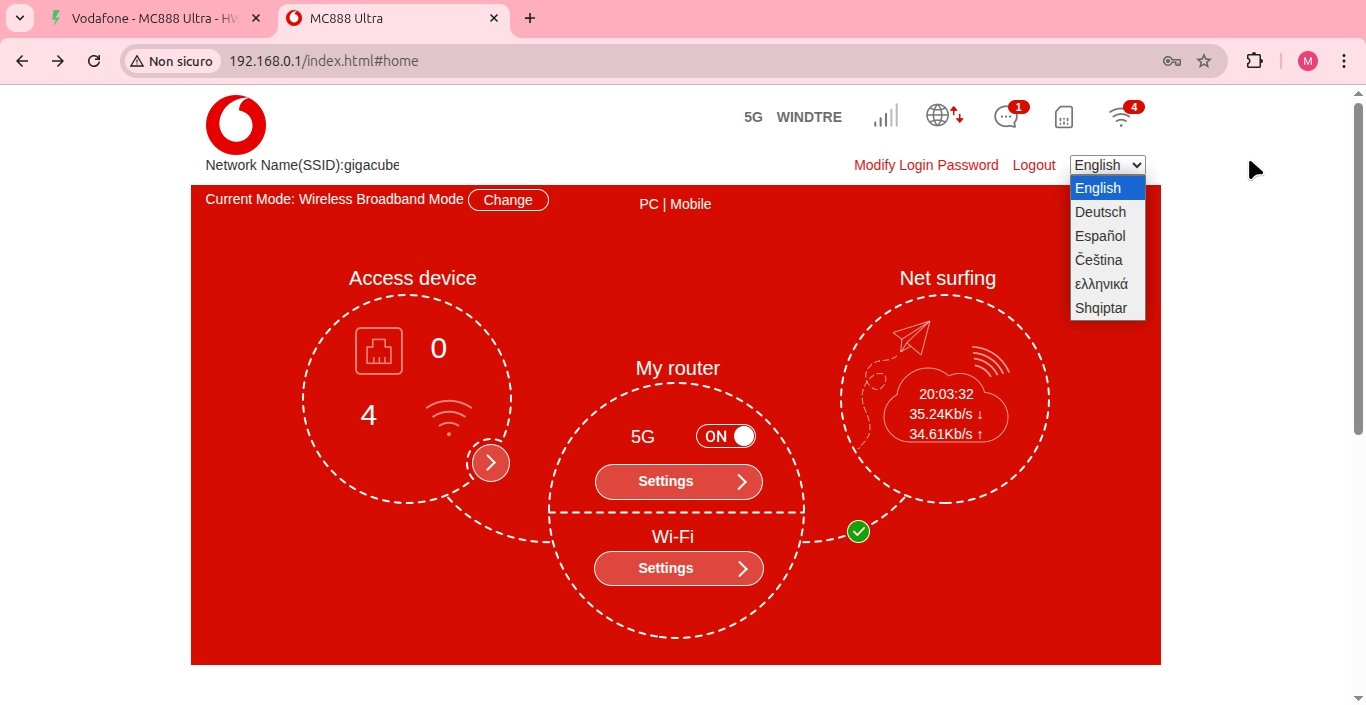Click the Wi-Fi icon in Access device
The width and height of the screenshot is (1366, 705).
tap(448, 417)
